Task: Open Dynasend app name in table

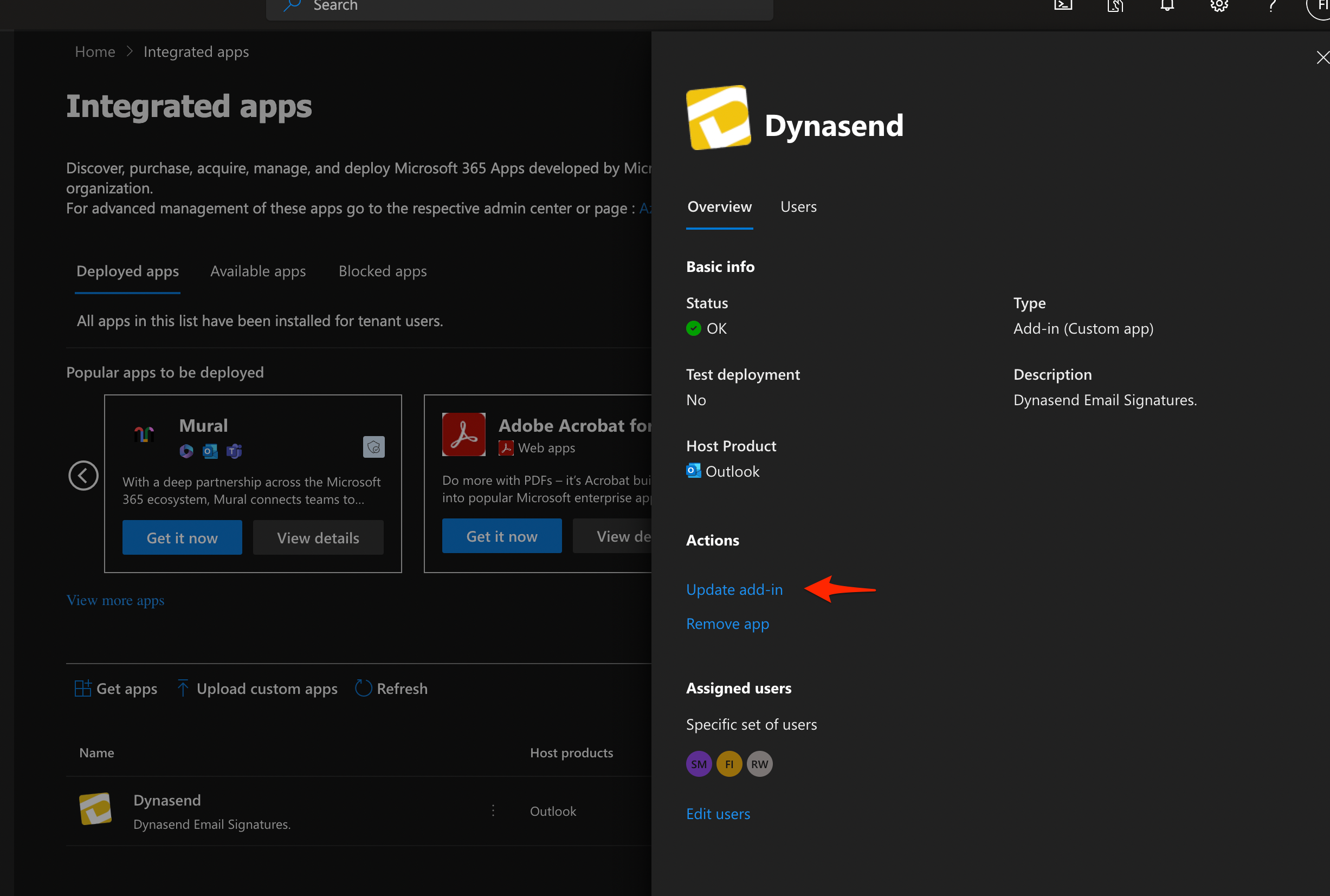Action: [x=167, y=800]
